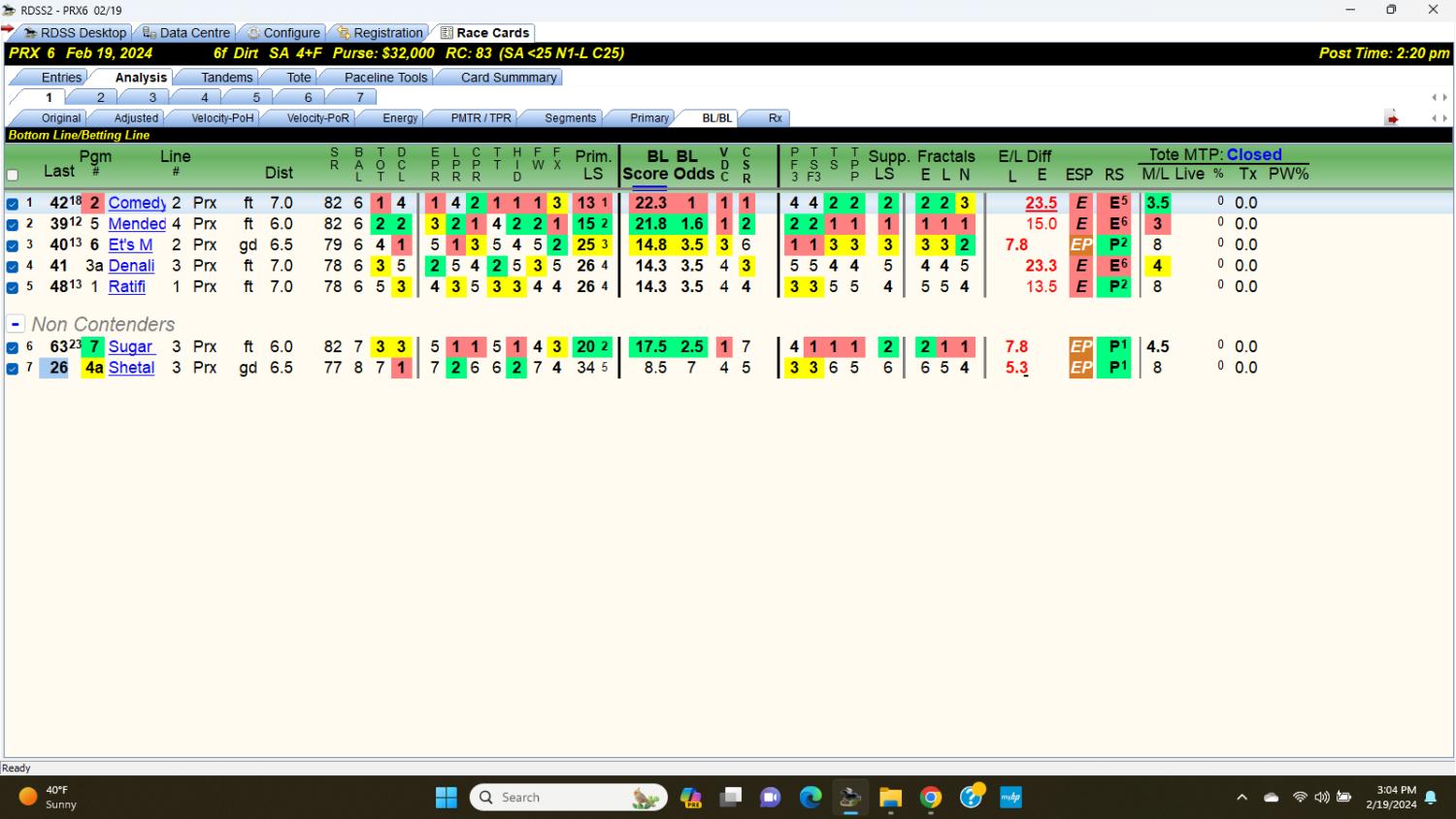Show hidden icons in the system tray
Viewport: 1456px width, 819px height.
[x=1241, y=798]
